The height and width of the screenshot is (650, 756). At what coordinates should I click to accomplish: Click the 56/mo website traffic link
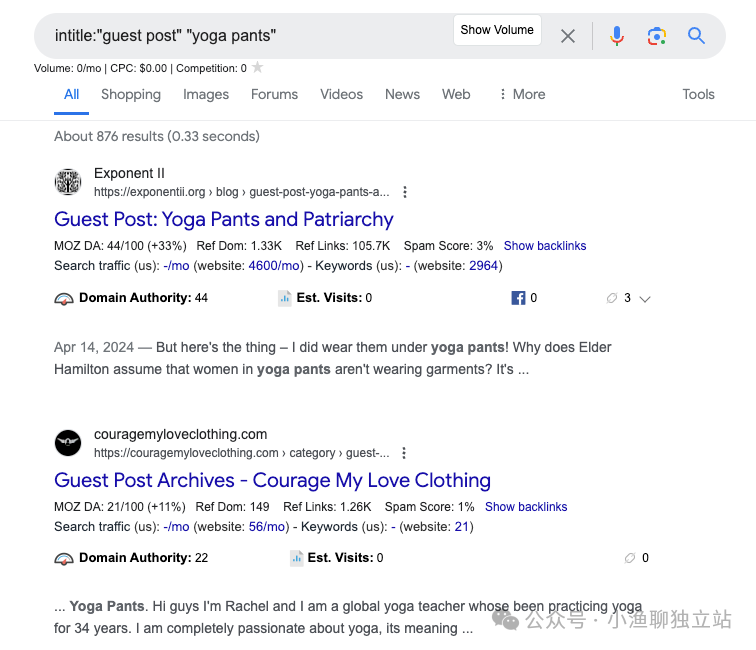(267, 527)
